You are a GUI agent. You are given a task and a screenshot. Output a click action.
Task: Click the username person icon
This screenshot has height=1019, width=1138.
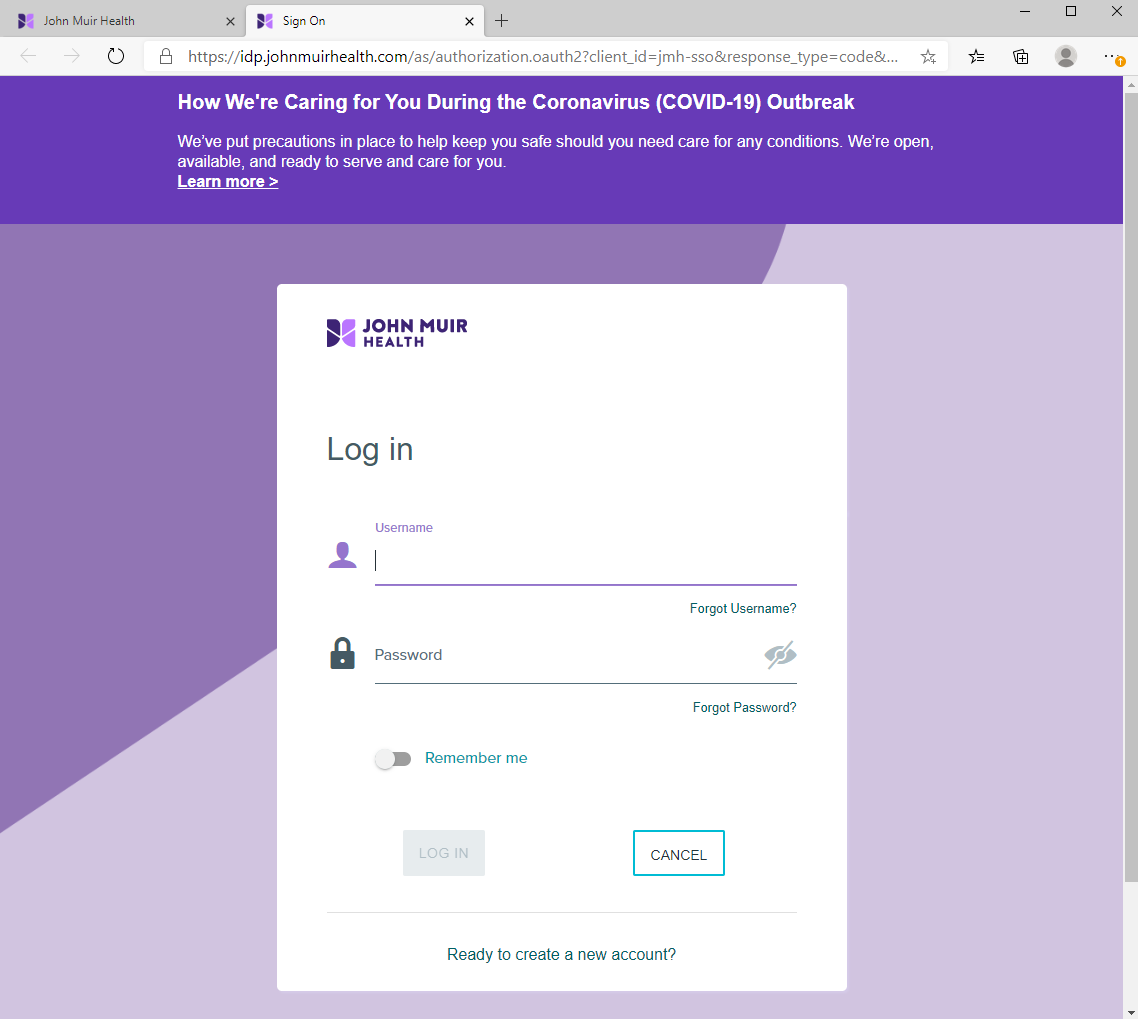coord(343,554)
